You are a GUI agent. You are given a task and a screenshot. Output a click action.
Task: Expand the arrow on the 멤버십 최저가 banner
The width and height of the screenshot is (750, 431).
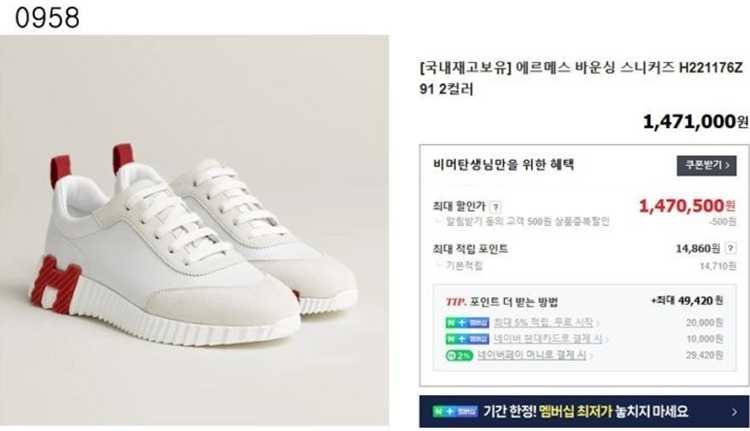(x=735, y=411)
